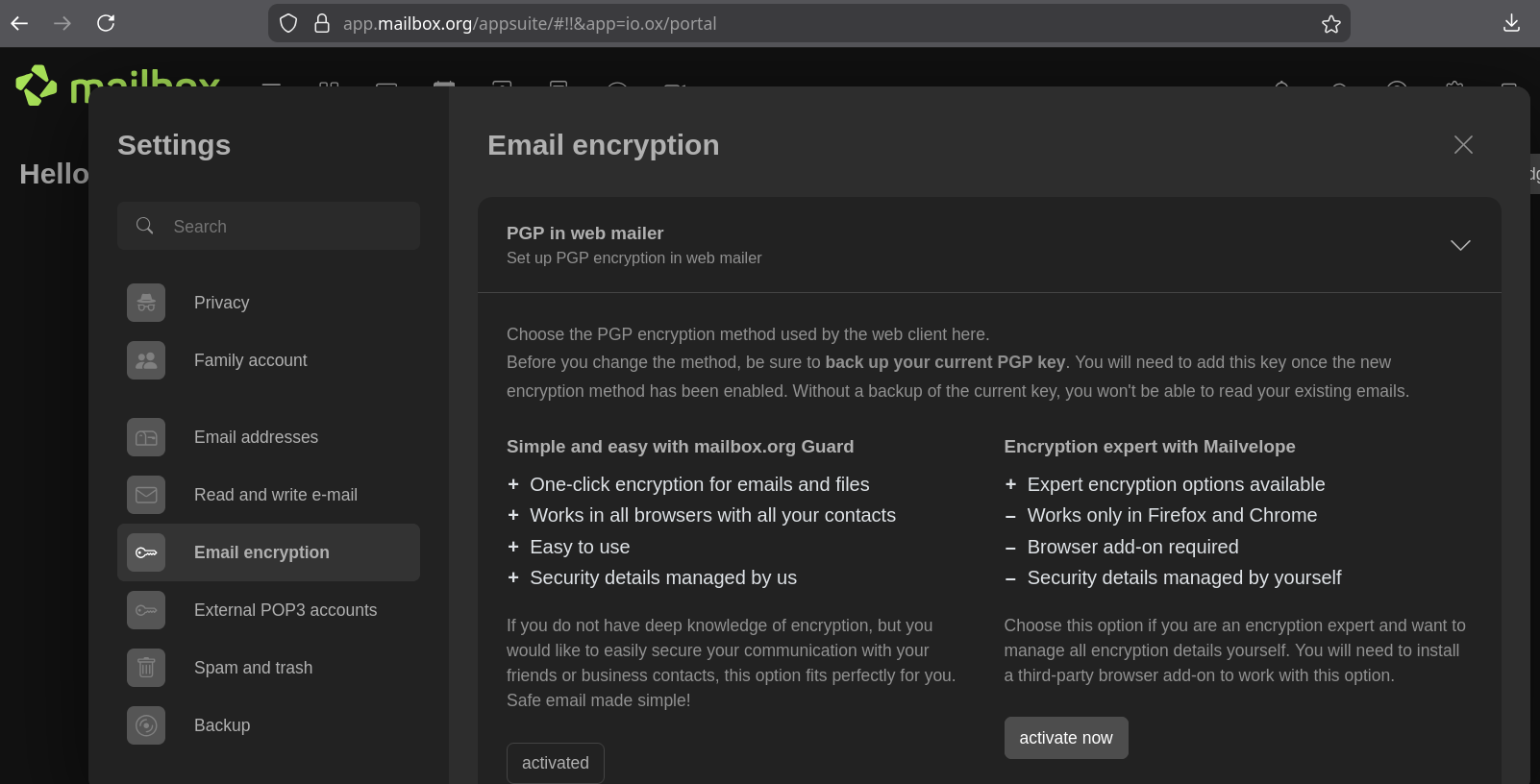Click the External POP3 accounts key icon

[146, 610]
